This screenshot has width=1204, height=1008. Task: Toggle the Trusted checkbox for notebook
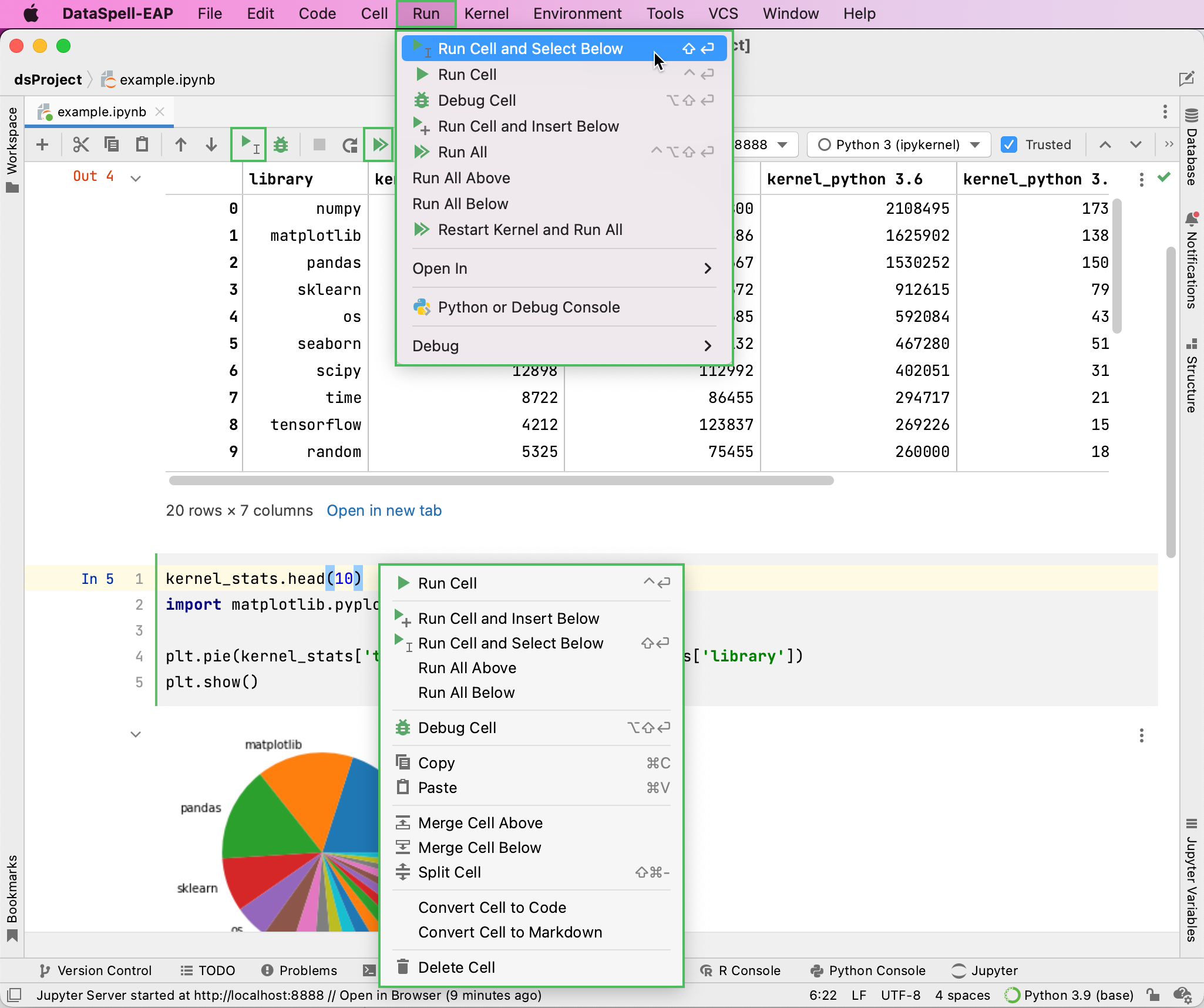(x=1011, y=144)
